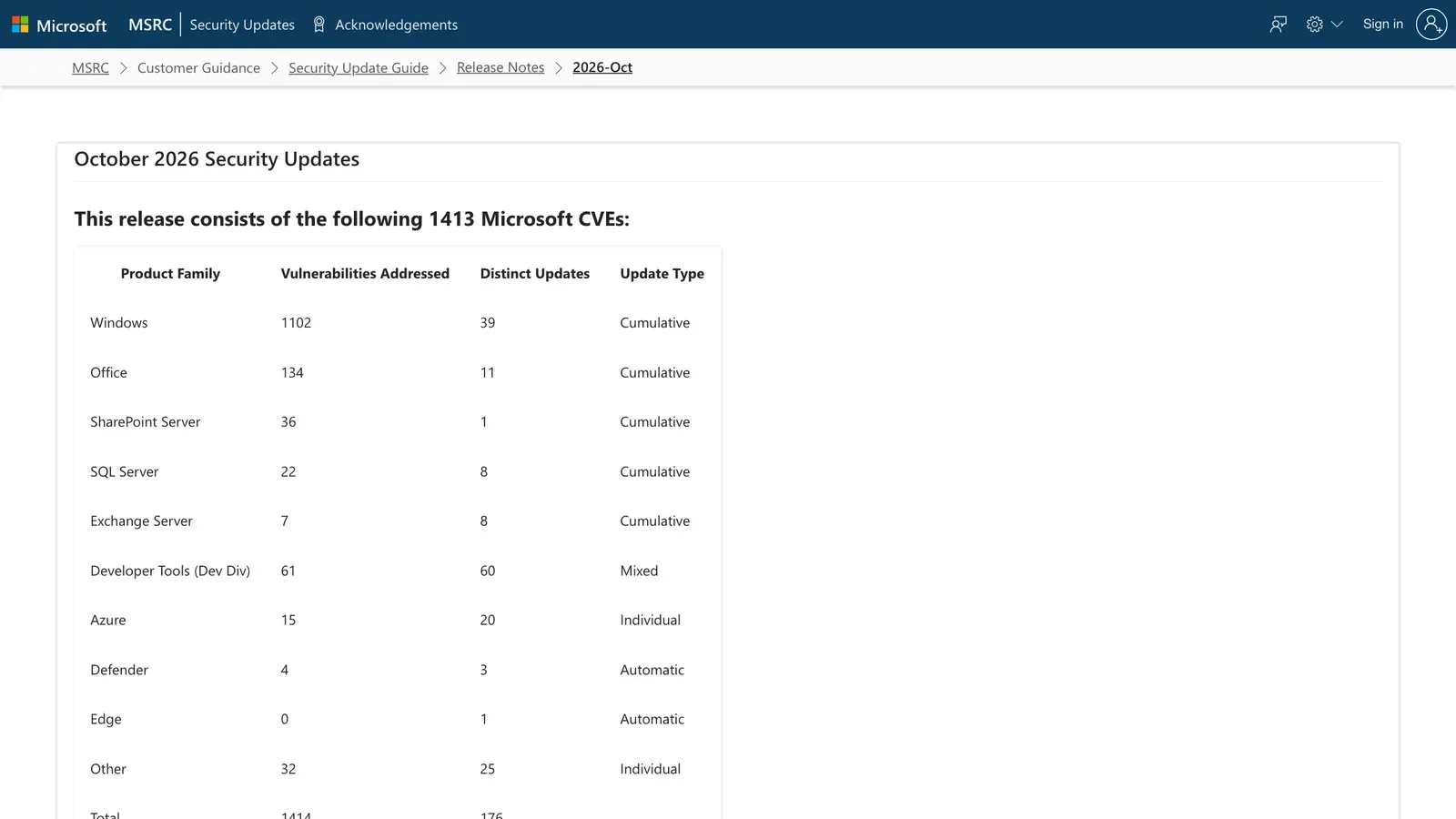Click the Mixed update type cell
This screenshot has height=819, width=1456.
pyautogui.click(x=639, y=571)
